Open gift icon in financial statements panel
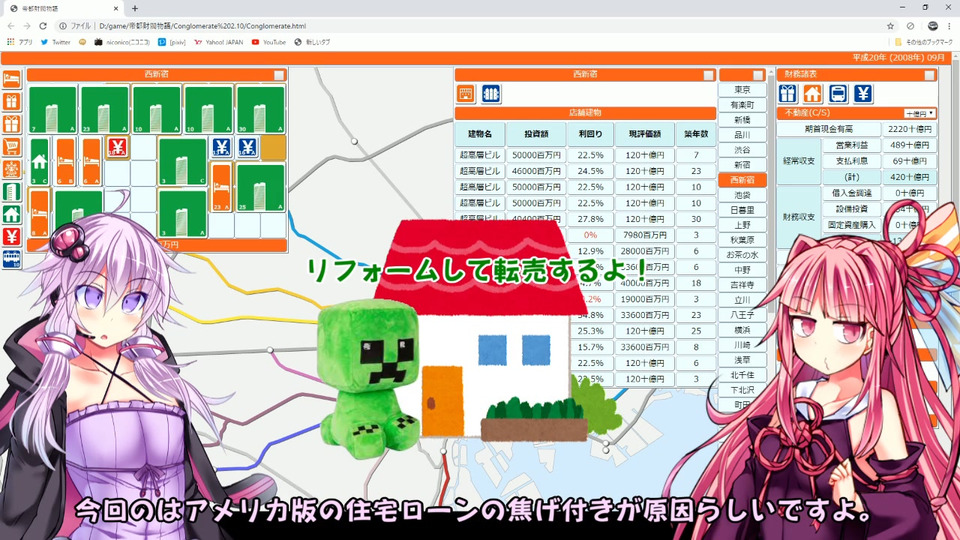This screenshot has height=540, width=960. tap(788, 94)
